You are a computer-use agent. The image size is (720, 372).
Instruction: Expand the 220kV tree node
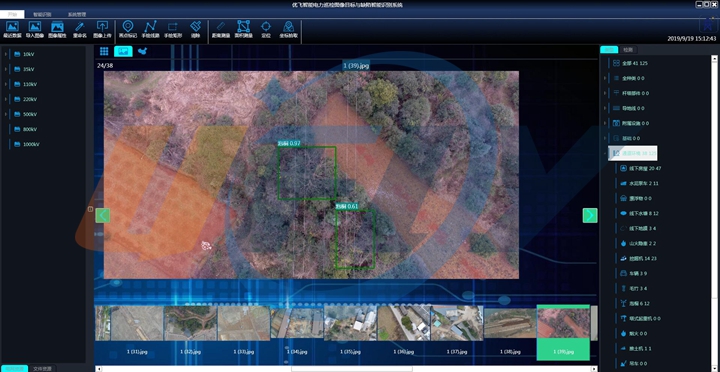tap(6, 99)
